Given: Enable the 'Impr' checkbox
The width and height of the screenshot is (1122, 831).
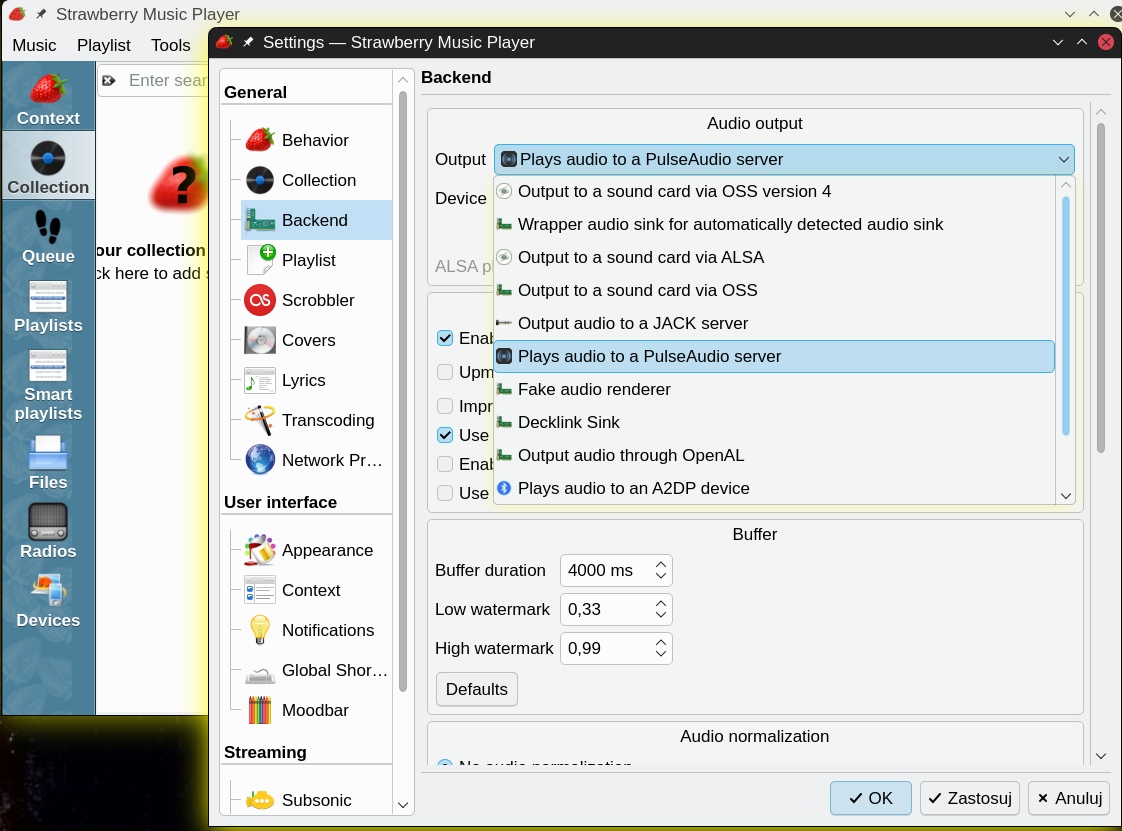Looking at the screenshot, I should click(445, 407).
